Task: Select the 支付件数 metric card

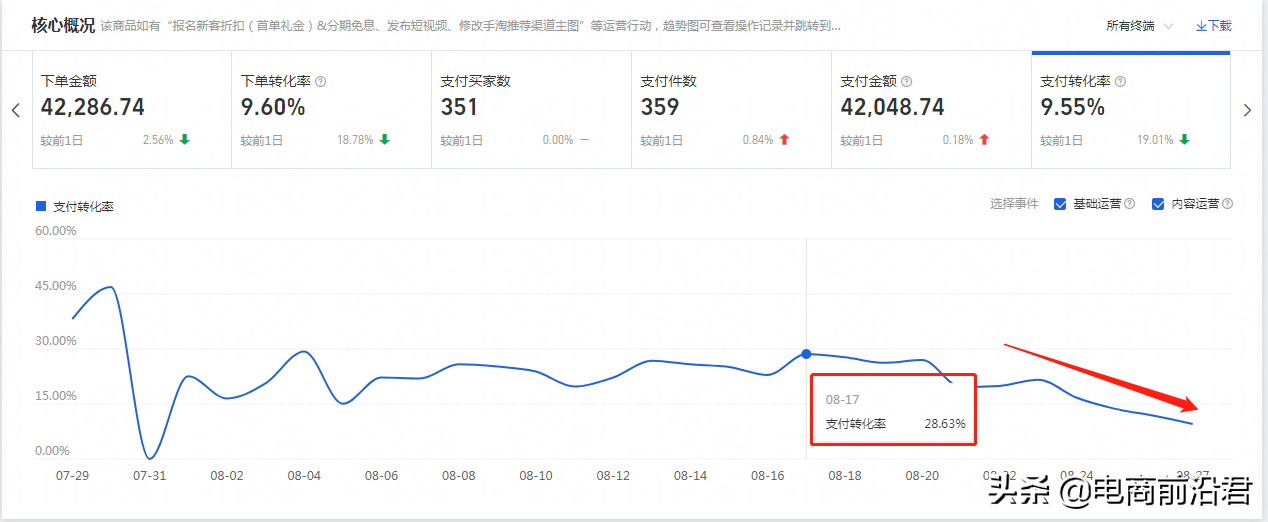Action: tap(731, 111)
